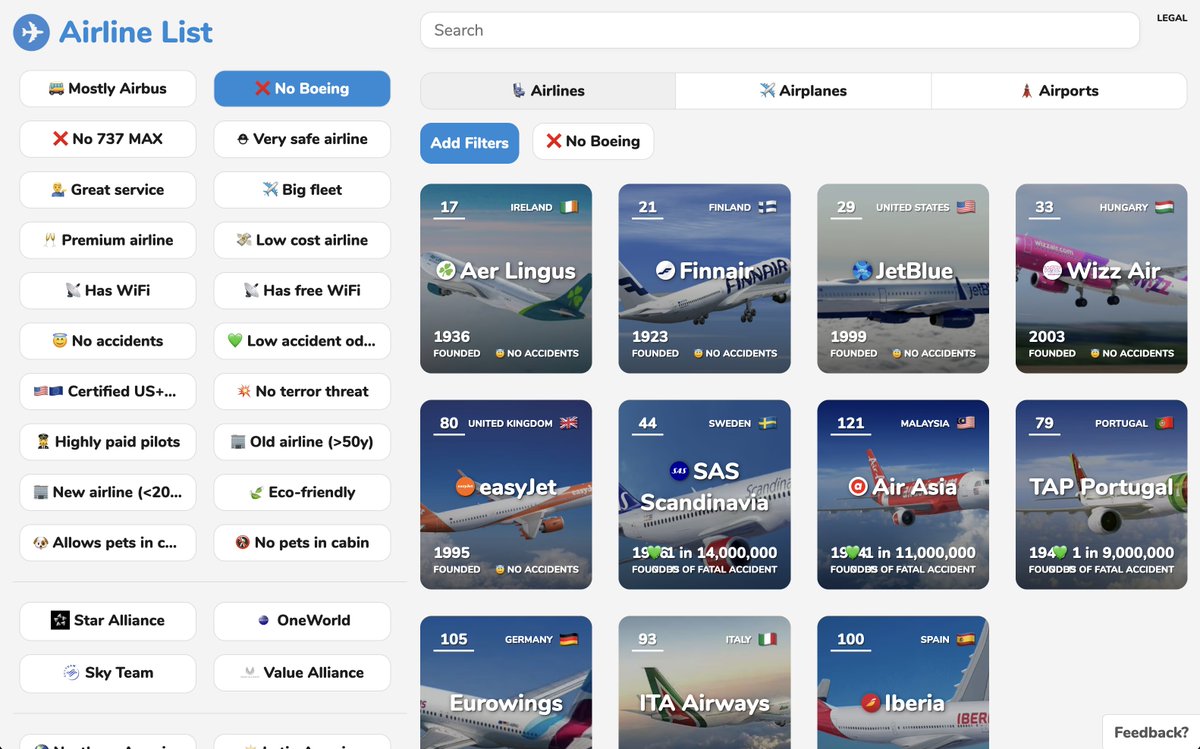Viewport: 1200px width, 749px height.
Task: Open the Air Asia airline card
Action: click(x=903, y=495)
